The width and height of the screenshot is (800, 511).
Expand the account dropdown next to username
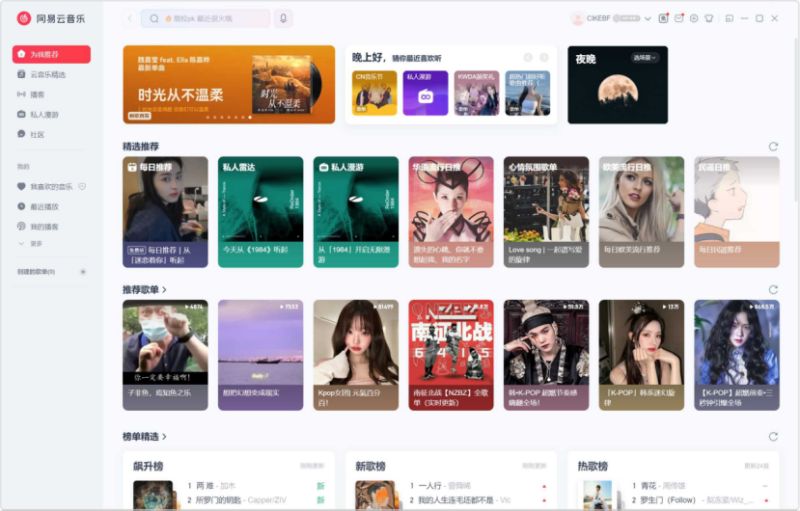pyautogui.click(x=647, y=18)
